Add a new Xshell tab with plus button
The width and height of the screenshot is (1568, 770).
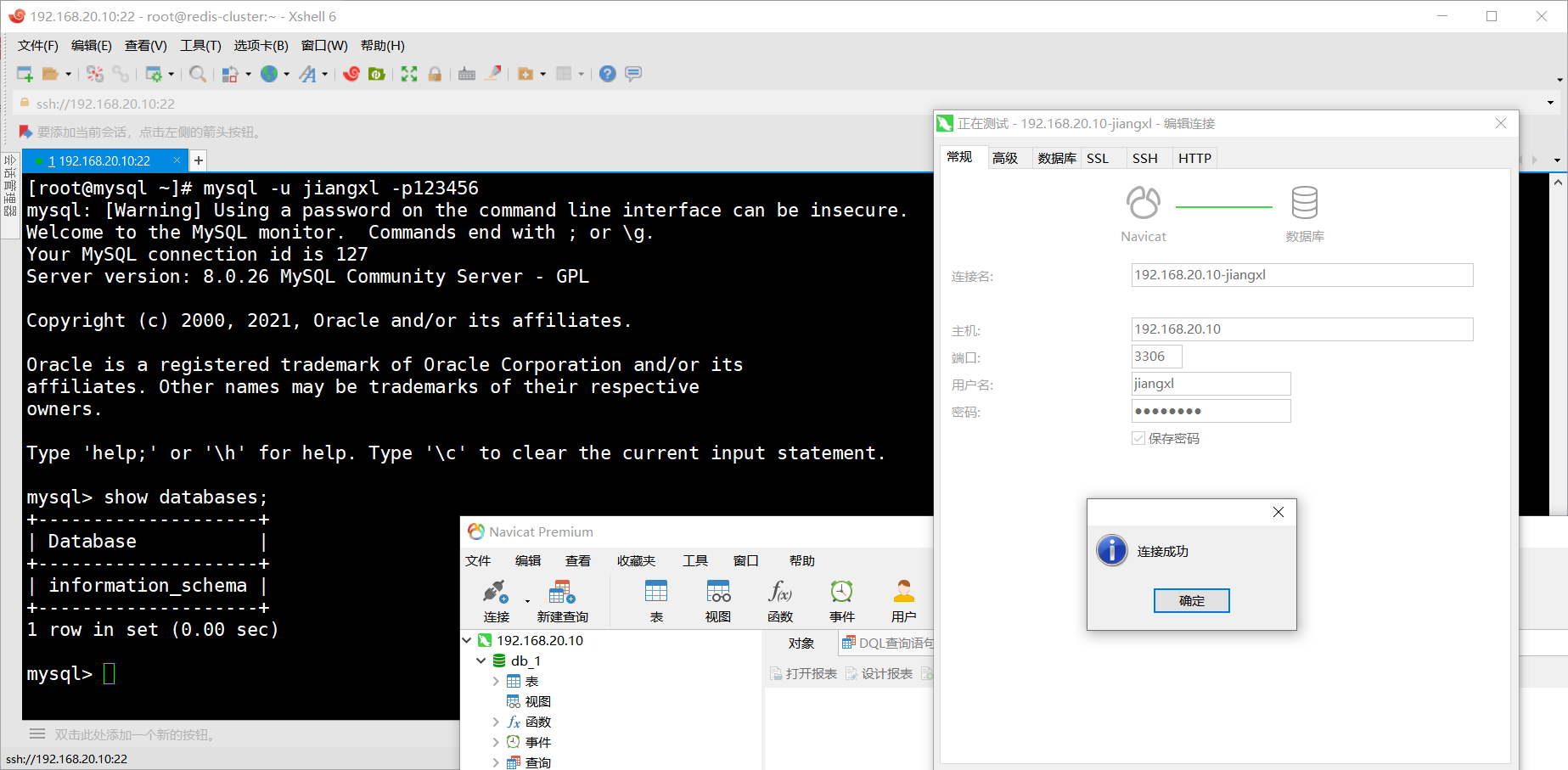coord(199,160)
